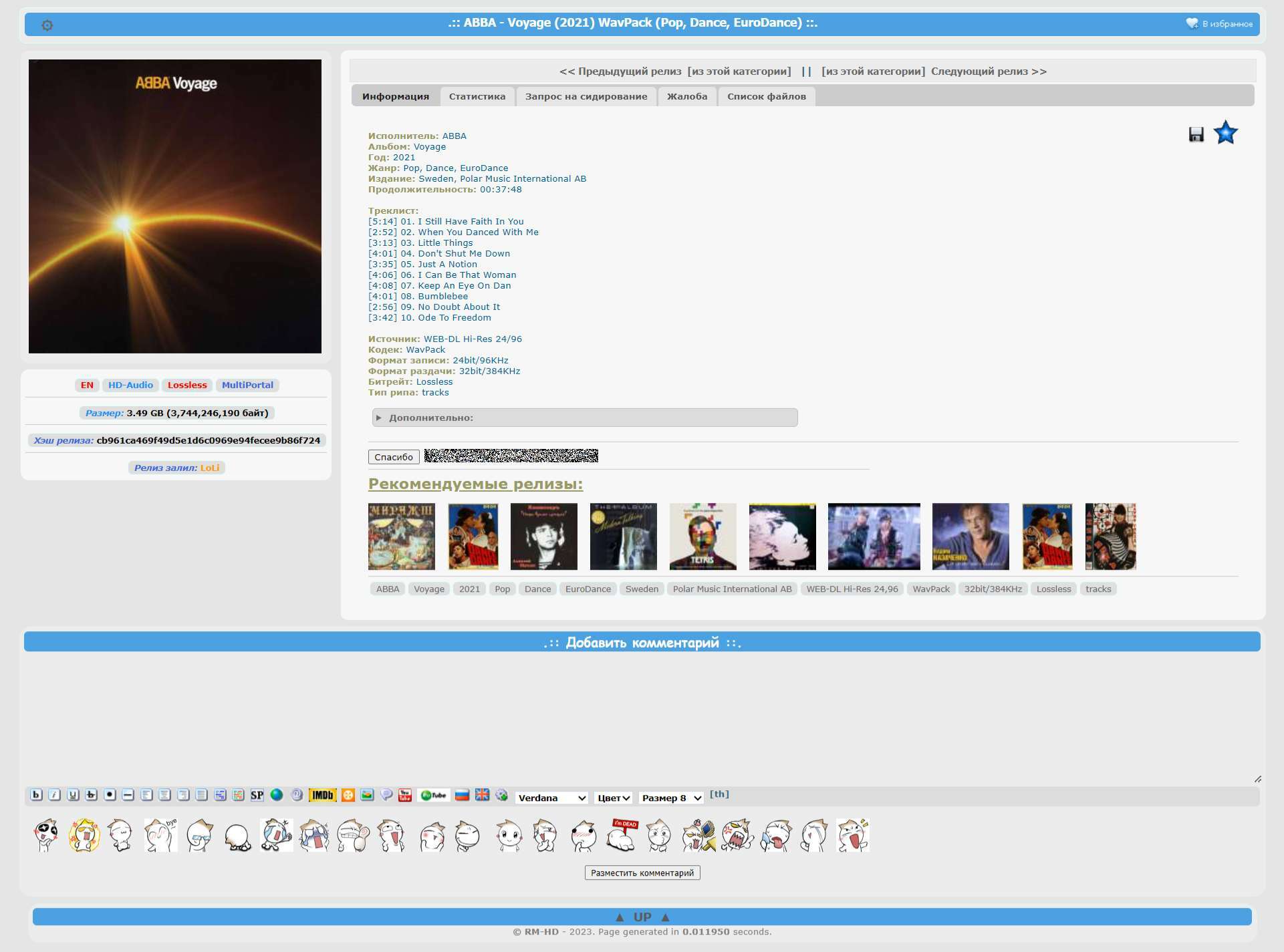Insert the 'I'm DEAD' smiley

coord(622,835)
